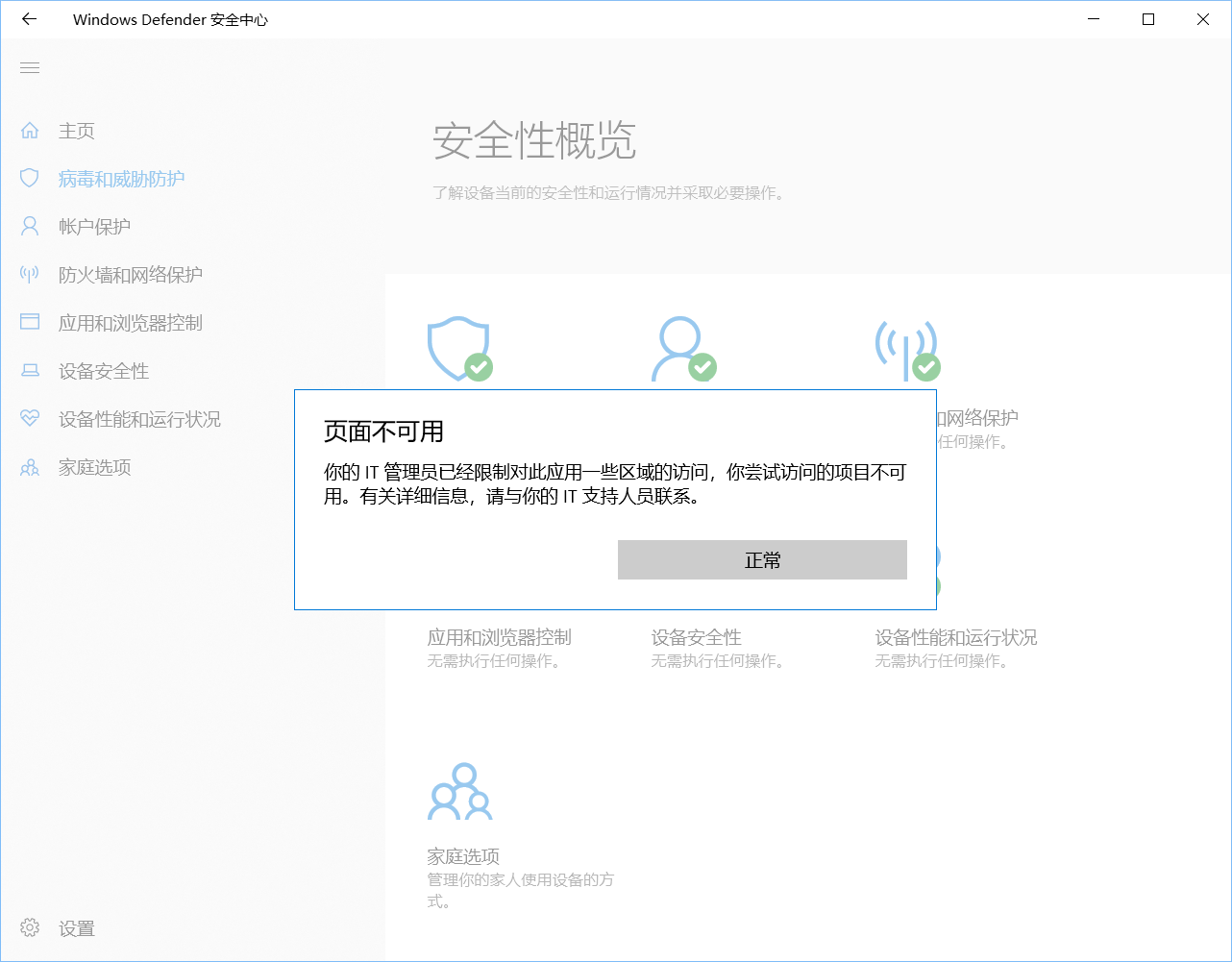This screenshot has width=1232, height=962.
Task: Click the person icon beside 帐户保护
Action: coord(30,226)
